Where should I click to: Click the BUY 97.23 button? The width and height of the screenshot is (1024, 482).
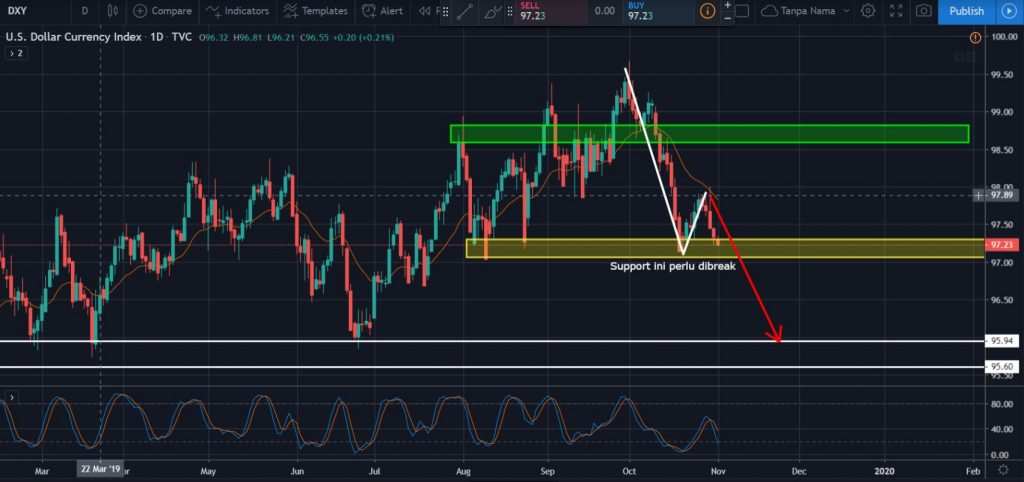tap(656, 11)
